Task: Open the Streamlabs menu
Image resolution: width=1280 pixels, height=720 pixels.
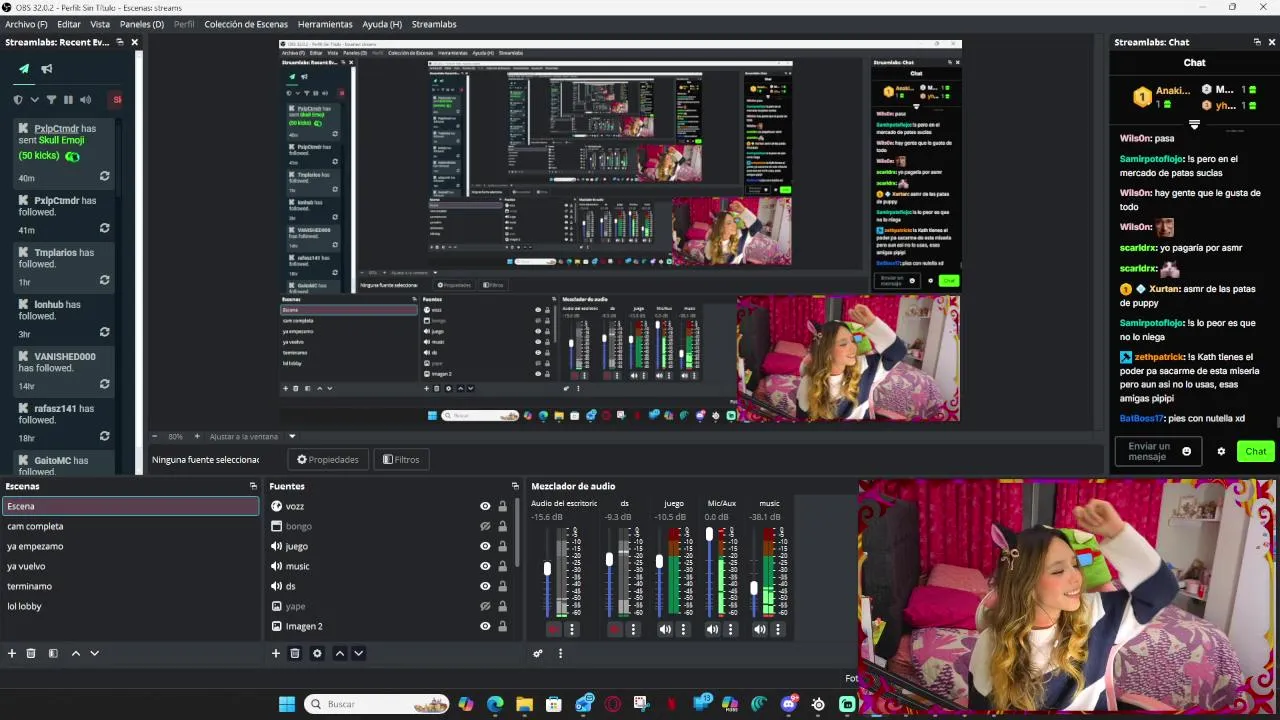Action: pyautogui.click(x=434, y=24)
